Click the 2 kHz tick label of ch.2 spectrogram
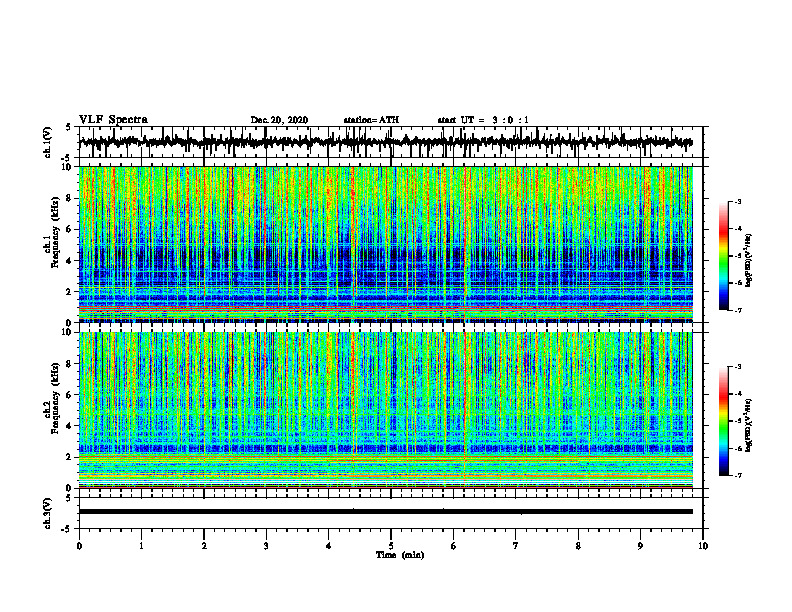 pyautogui.click(x=69, y=457)
